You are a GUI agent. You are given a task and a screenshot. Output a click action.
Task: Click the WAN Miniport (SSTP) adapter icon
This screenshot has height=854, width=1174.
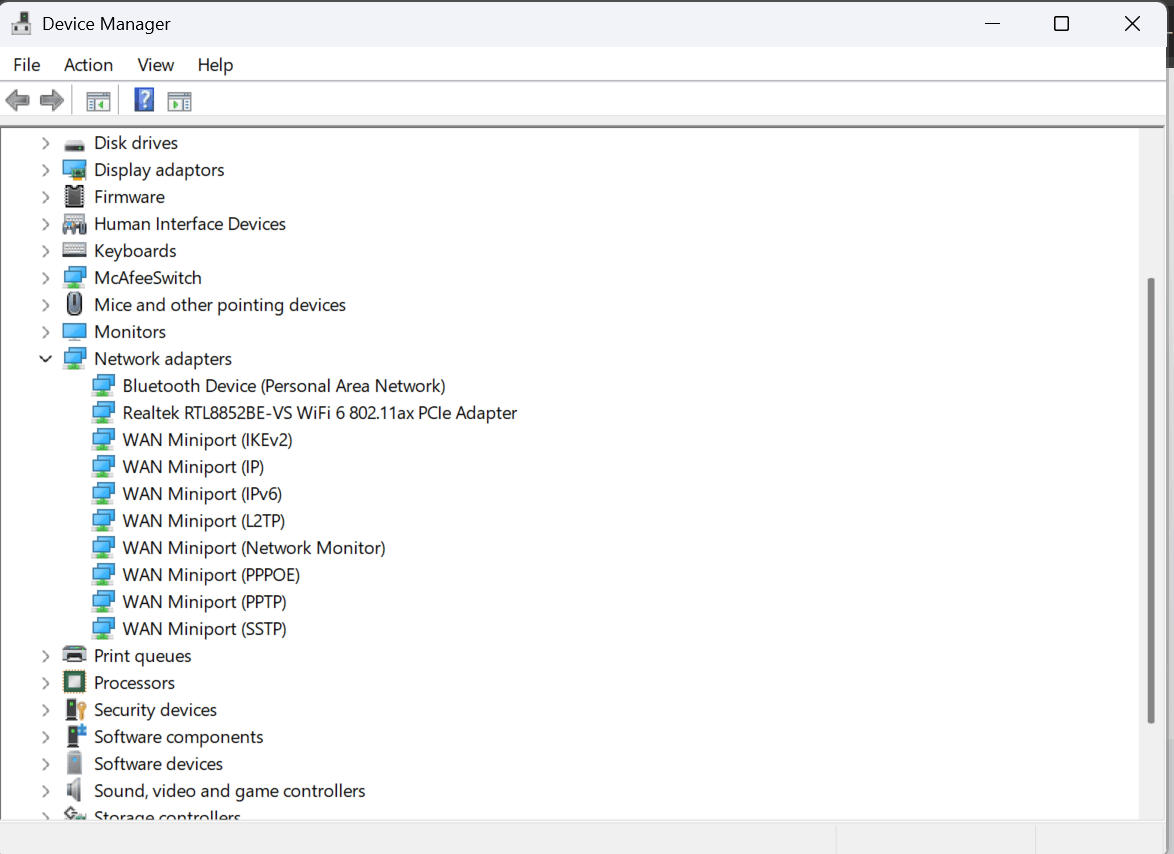pos(103,628)
